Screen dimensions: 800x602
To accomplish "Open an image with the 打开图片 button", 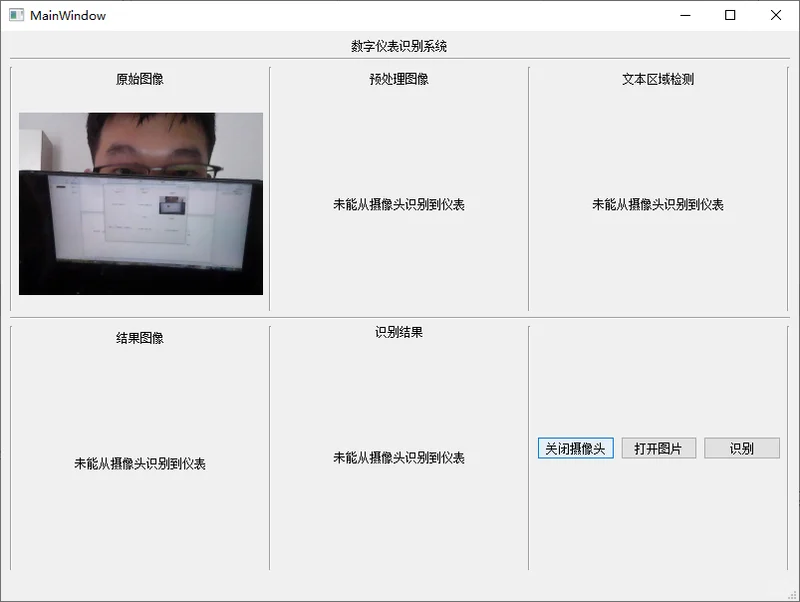I will (659, 447).
